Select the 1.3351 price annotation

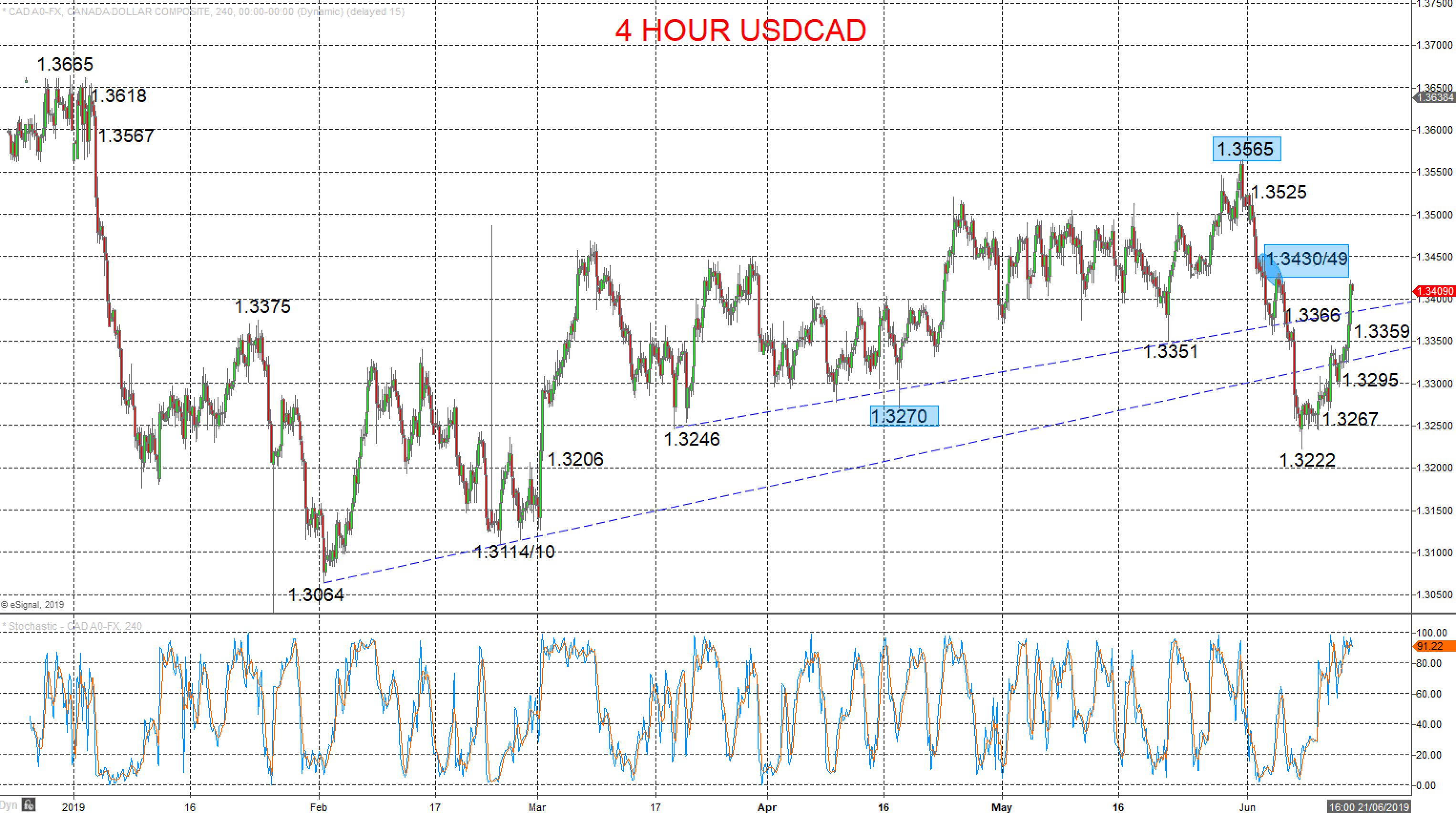[1170, 351]
